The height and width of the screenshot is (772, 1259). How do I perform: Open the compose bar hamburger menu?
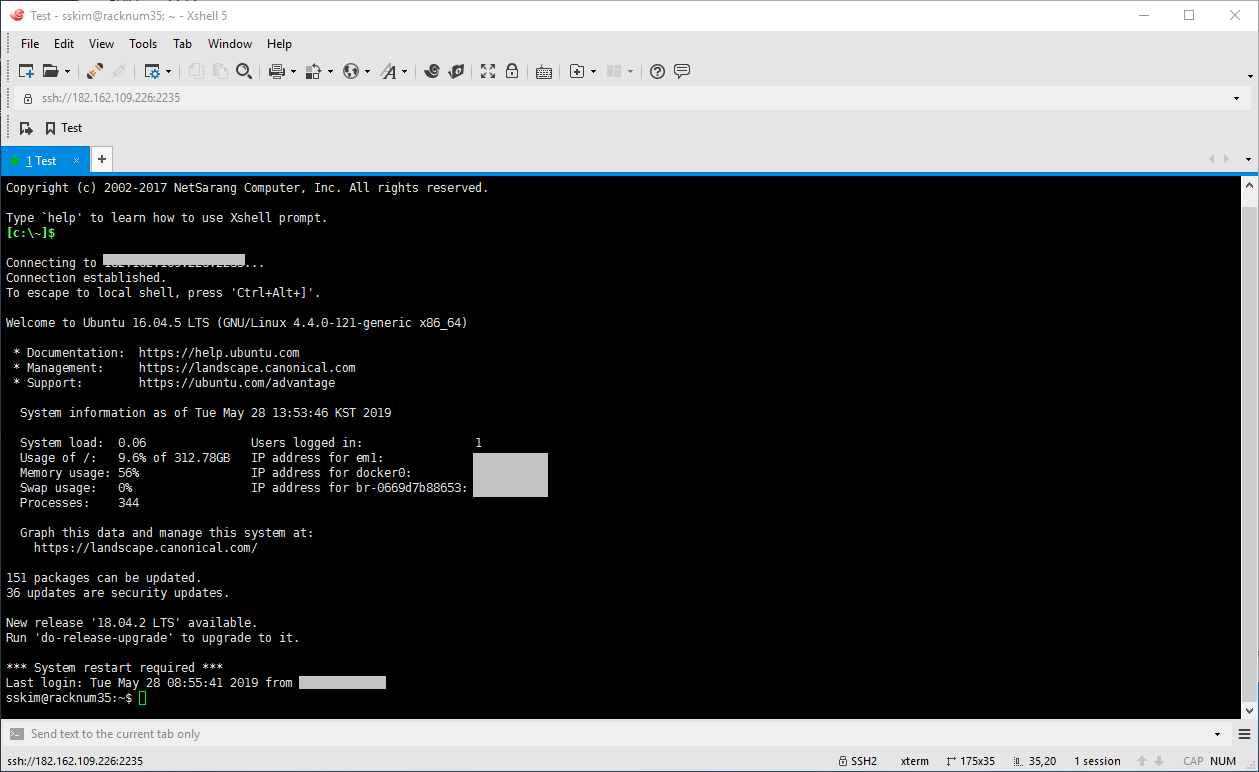[1244, 734]
